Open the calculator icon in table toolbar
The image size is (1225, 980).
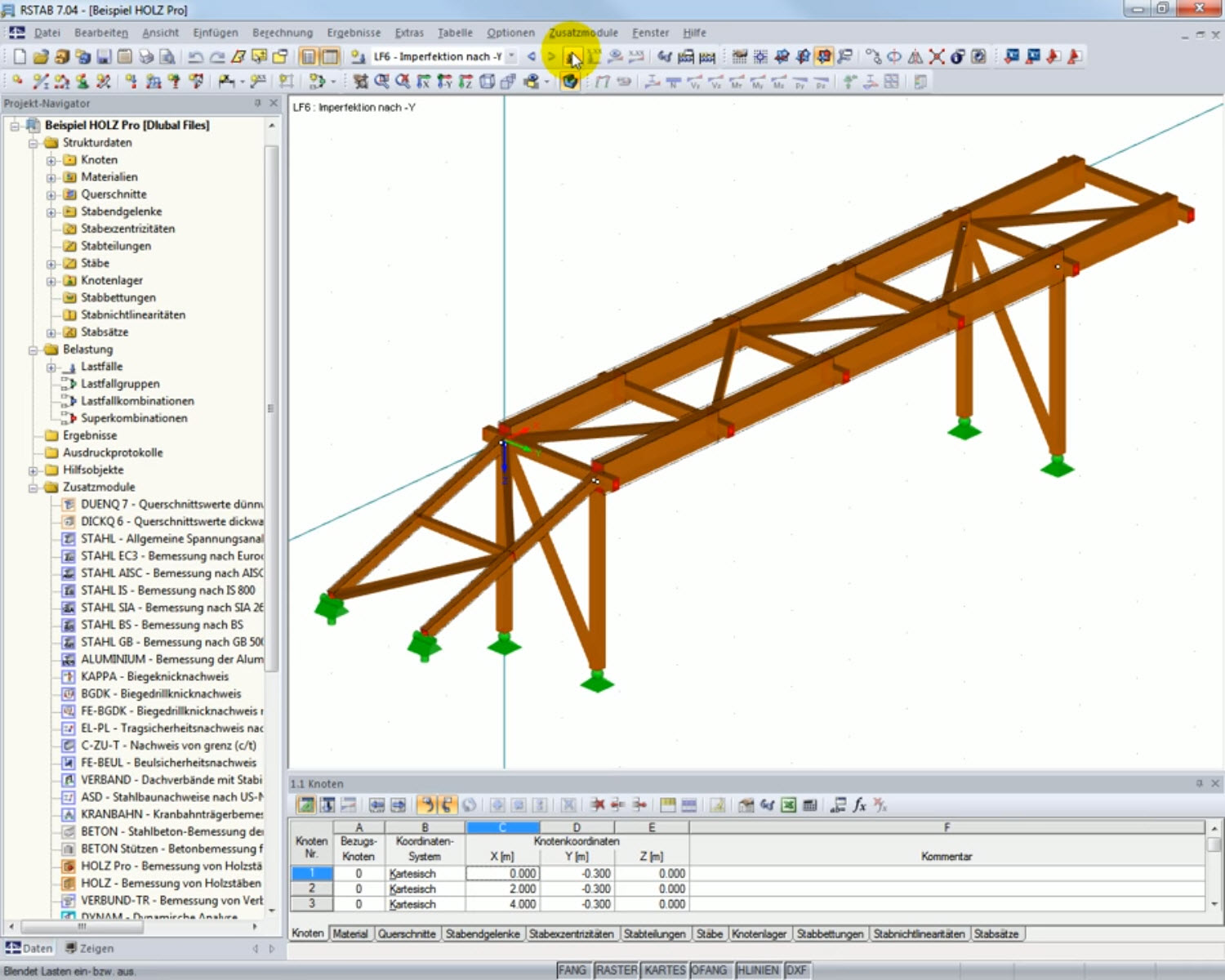click(x=809, y=805)
